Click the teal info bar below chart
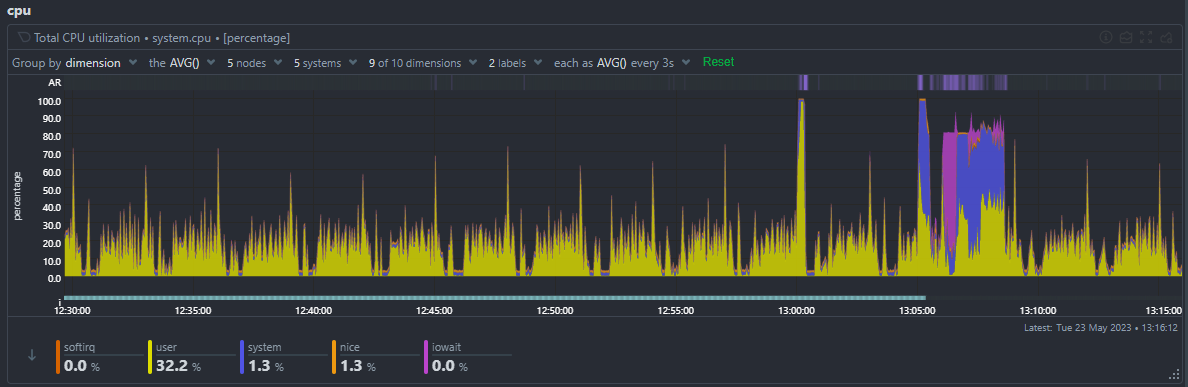Screen dimensions: 1188x387 (x=495, y=298)
